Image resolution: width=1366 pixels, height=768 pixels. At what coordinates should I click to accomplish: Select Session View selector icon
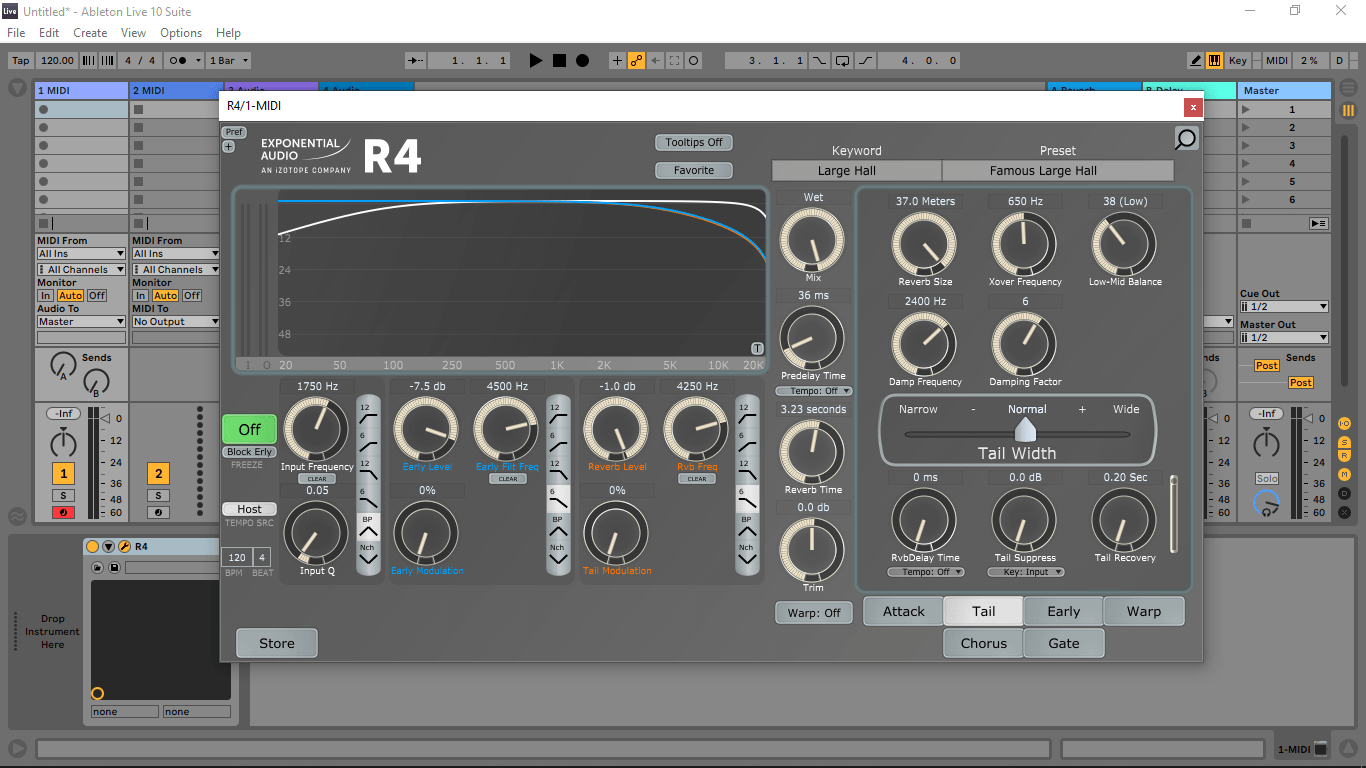tap(1348, 110)
